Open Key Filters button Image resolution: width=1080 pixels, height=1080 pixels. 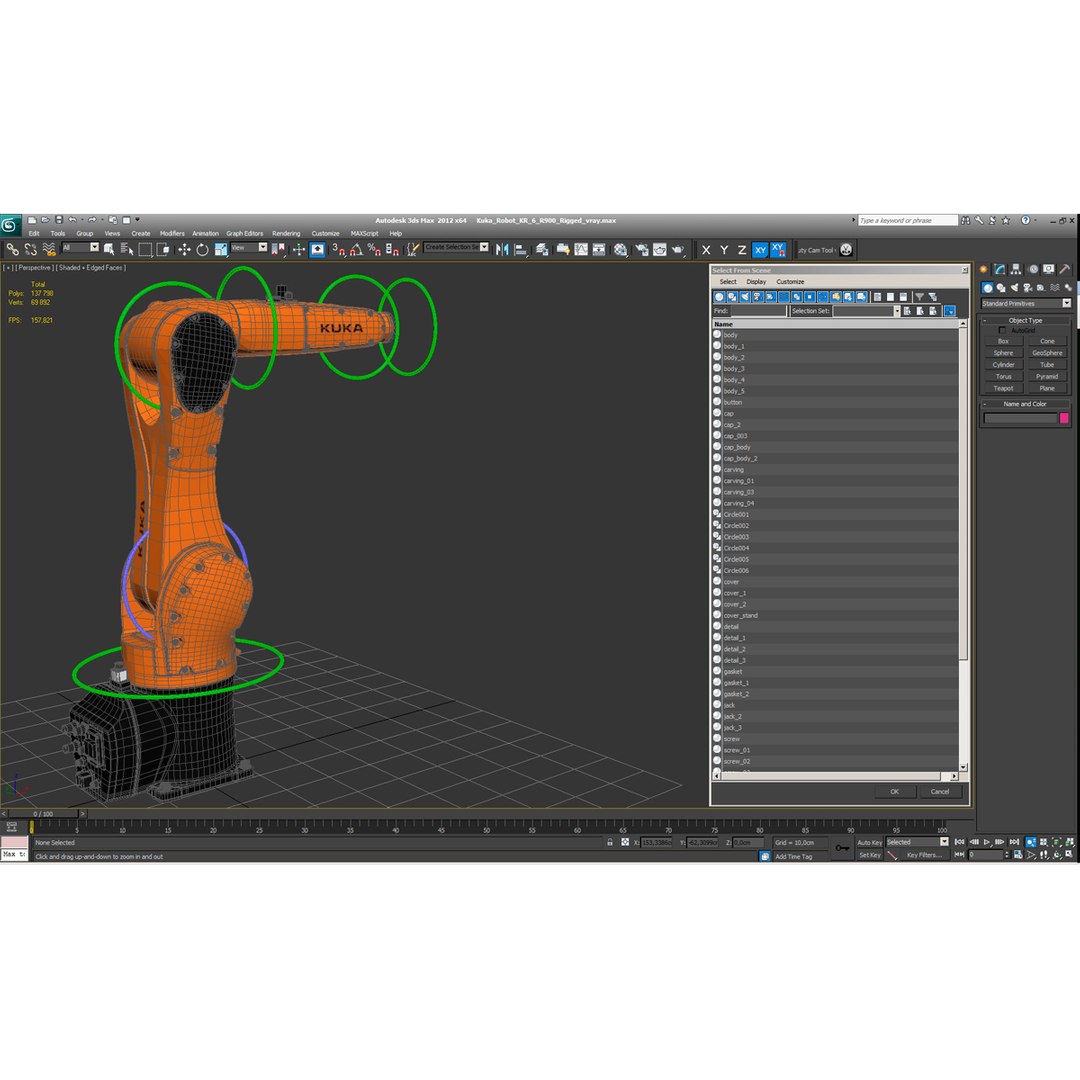[924, 855]
